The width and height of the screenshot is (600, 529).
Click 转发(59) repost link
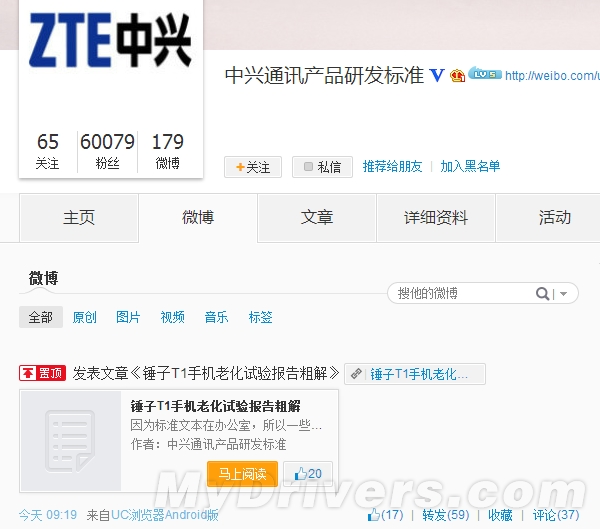(446, 515)
